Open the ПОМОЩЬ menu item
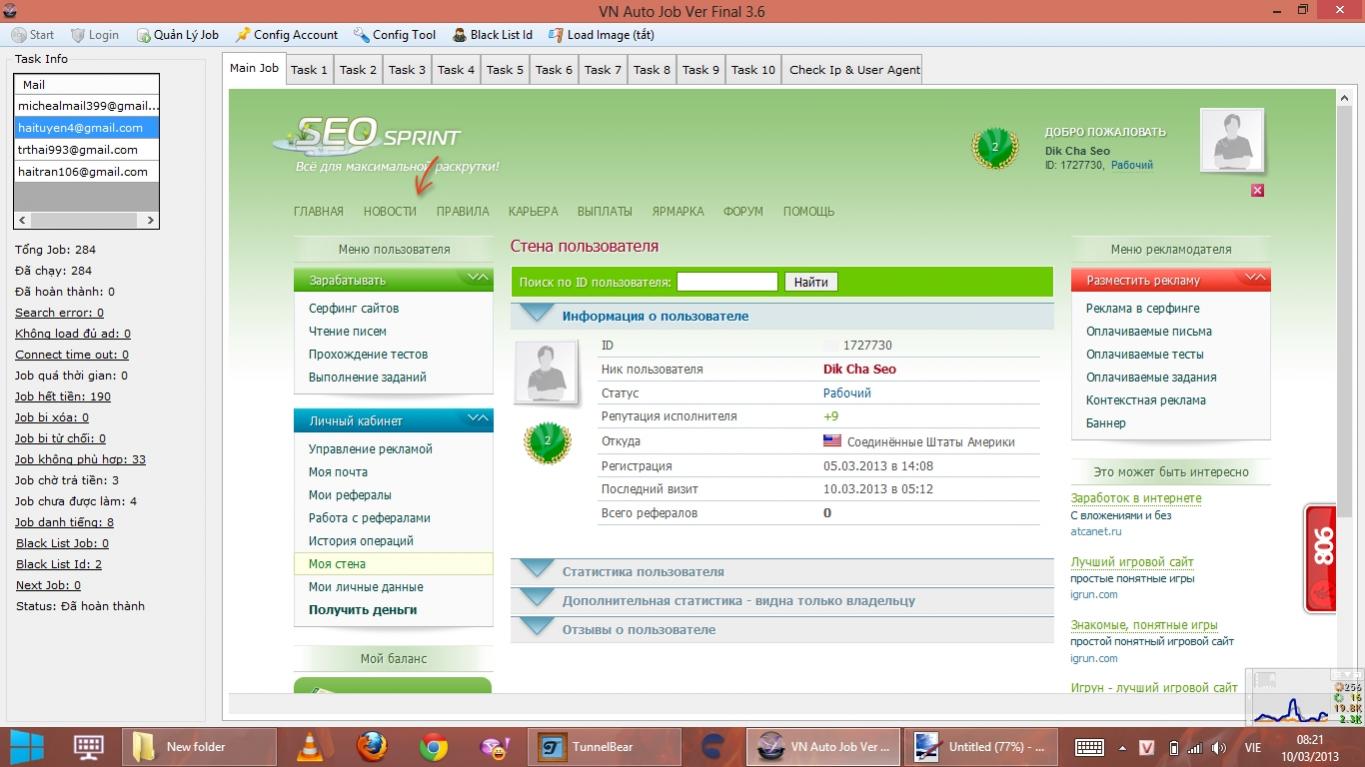 [809, 212]
